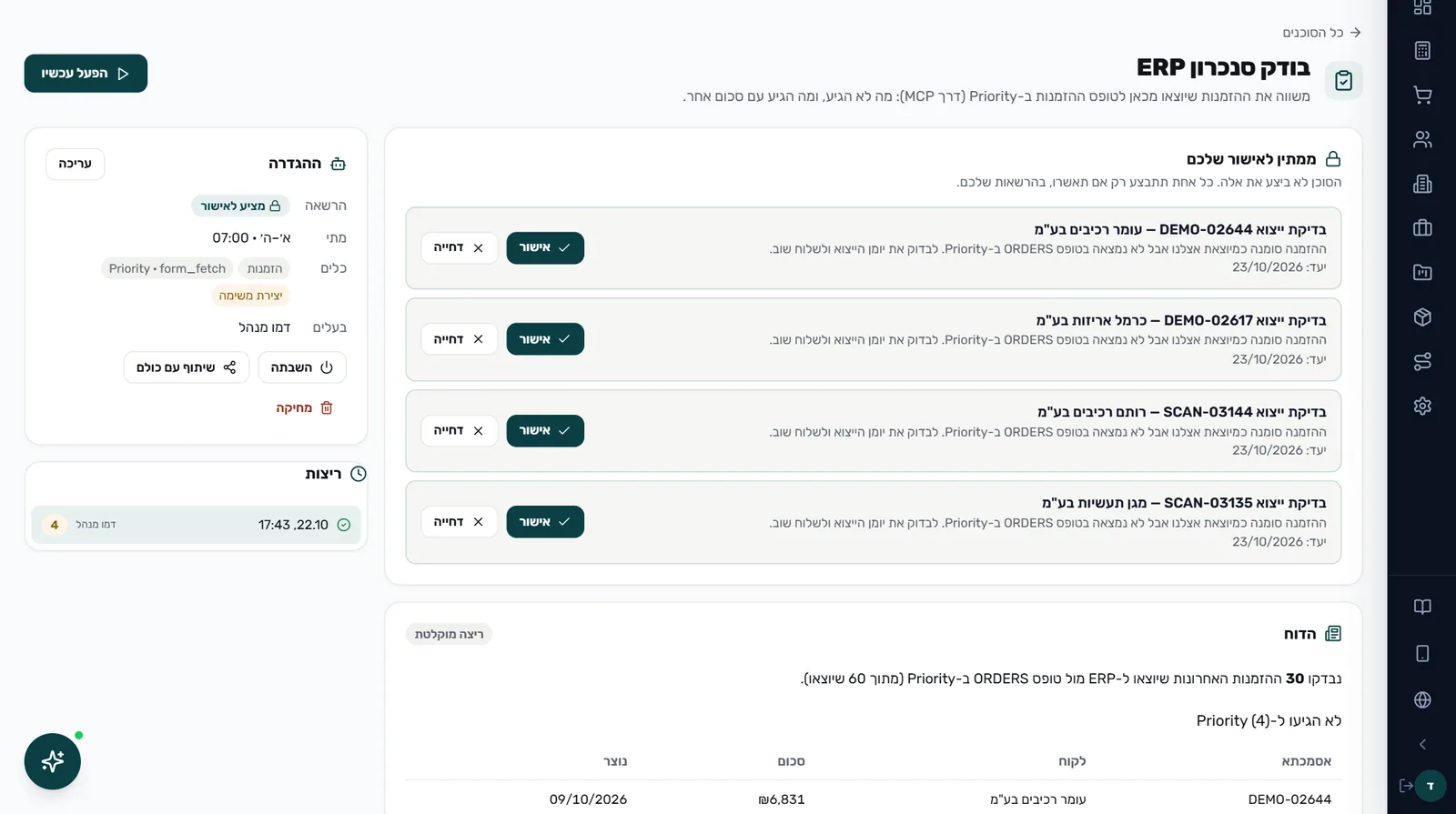The height and width of the screenshot is (814, 1456).
Task: Click the red מחיקה delete button
Action: [305, 408]
